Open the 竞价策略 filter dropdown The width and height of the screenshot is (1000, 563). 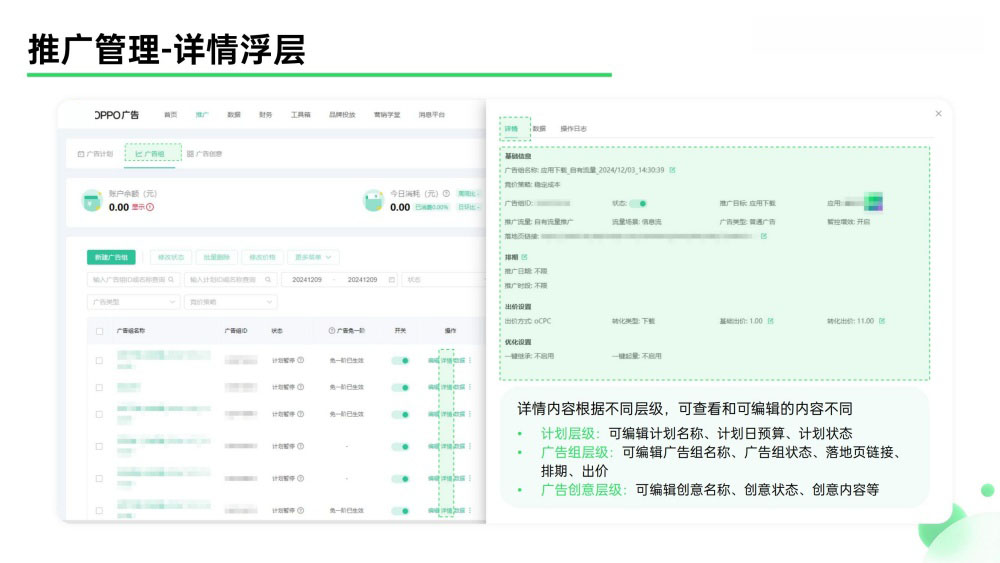230,302
